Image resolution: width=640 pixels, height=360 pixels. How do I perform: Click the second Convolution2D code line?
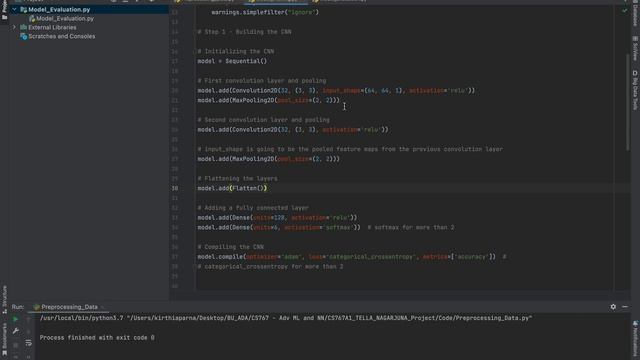click(x=293, y=130)
